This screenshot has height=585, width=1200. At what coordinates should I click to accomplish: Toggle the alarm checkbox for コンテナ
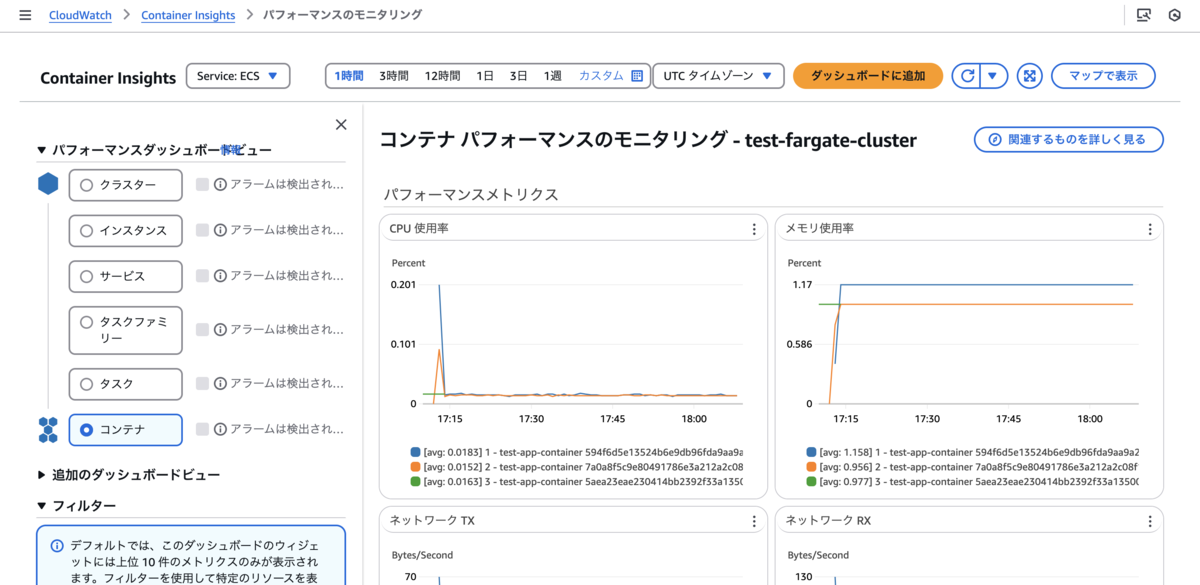pos(203,429)
